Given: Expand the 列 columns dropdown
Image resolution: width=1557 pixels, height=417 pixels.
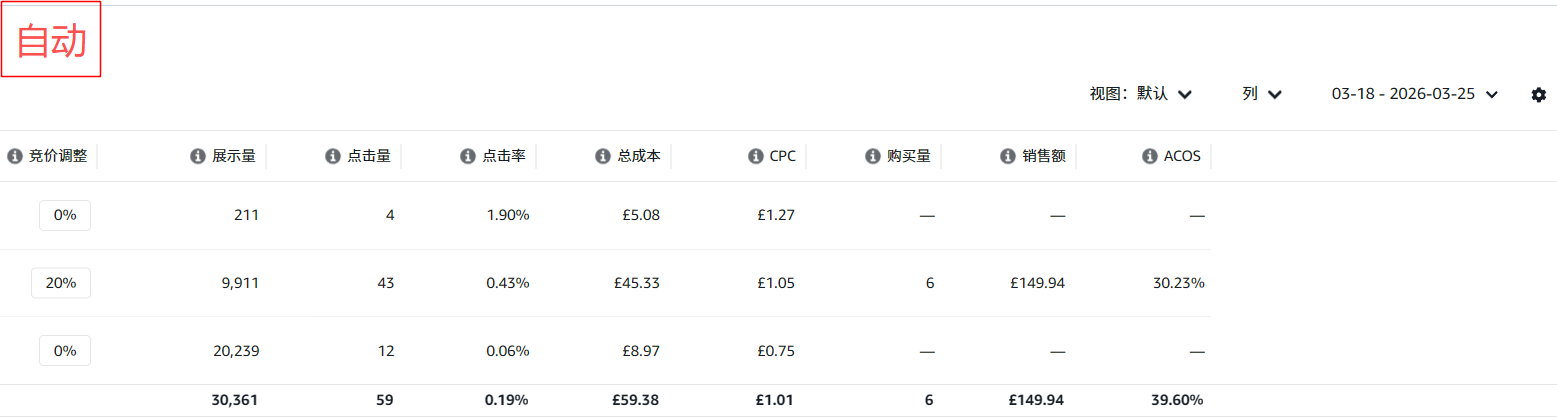Looking at the screenshot, I should [x=1261, y=94].
